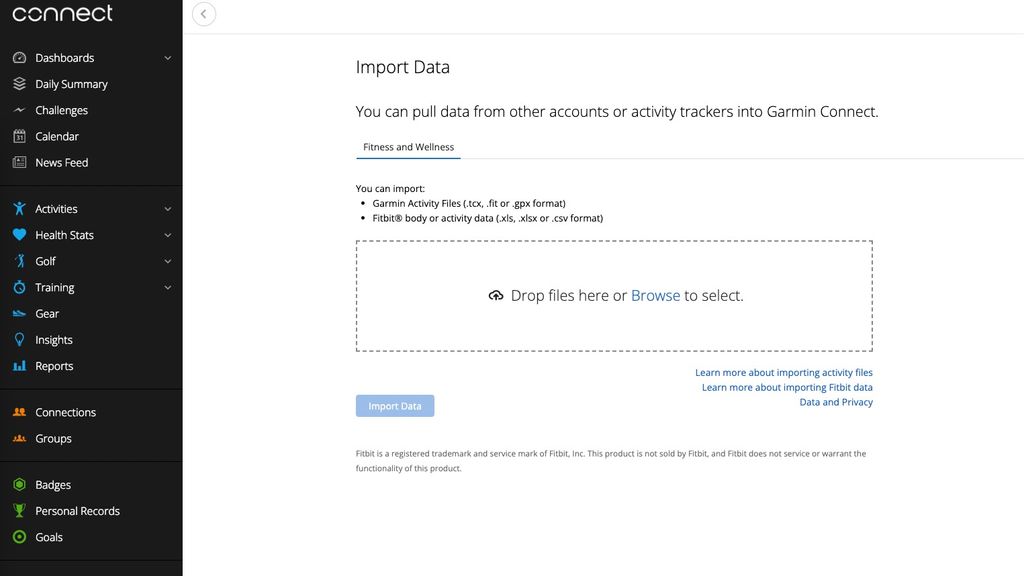The width and height of the screenshot is (1024, 576).
Task: Select the Health Stats heart icon
Action: (x=19, y=235)
